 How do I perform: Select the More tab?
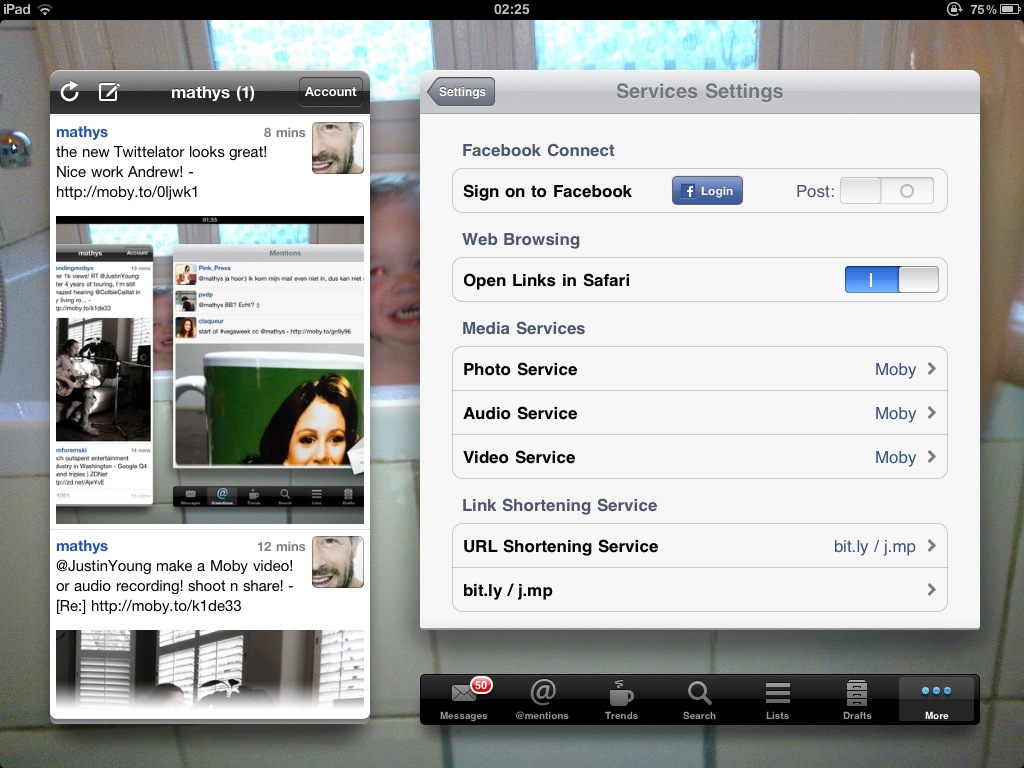pyautogui.click(x=937, y=699)
